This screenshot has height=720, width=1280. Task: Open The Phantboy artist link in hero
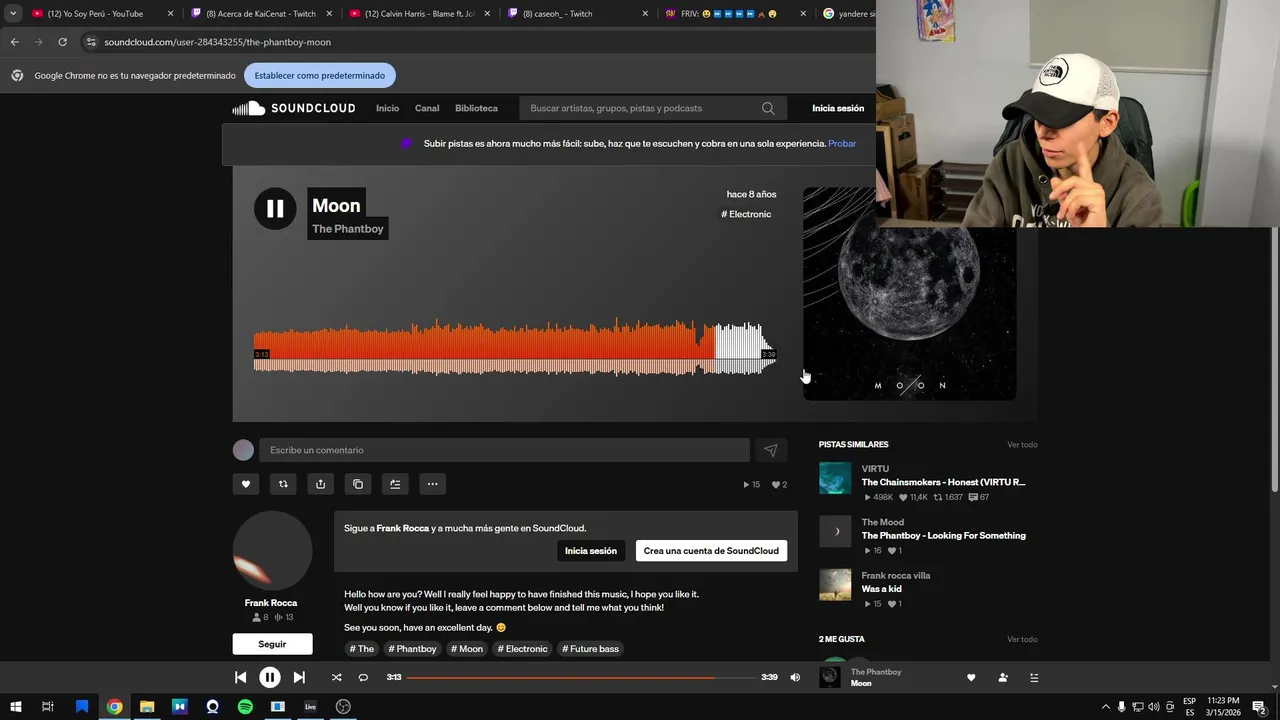pyautogui.click(x=347, y=229)
